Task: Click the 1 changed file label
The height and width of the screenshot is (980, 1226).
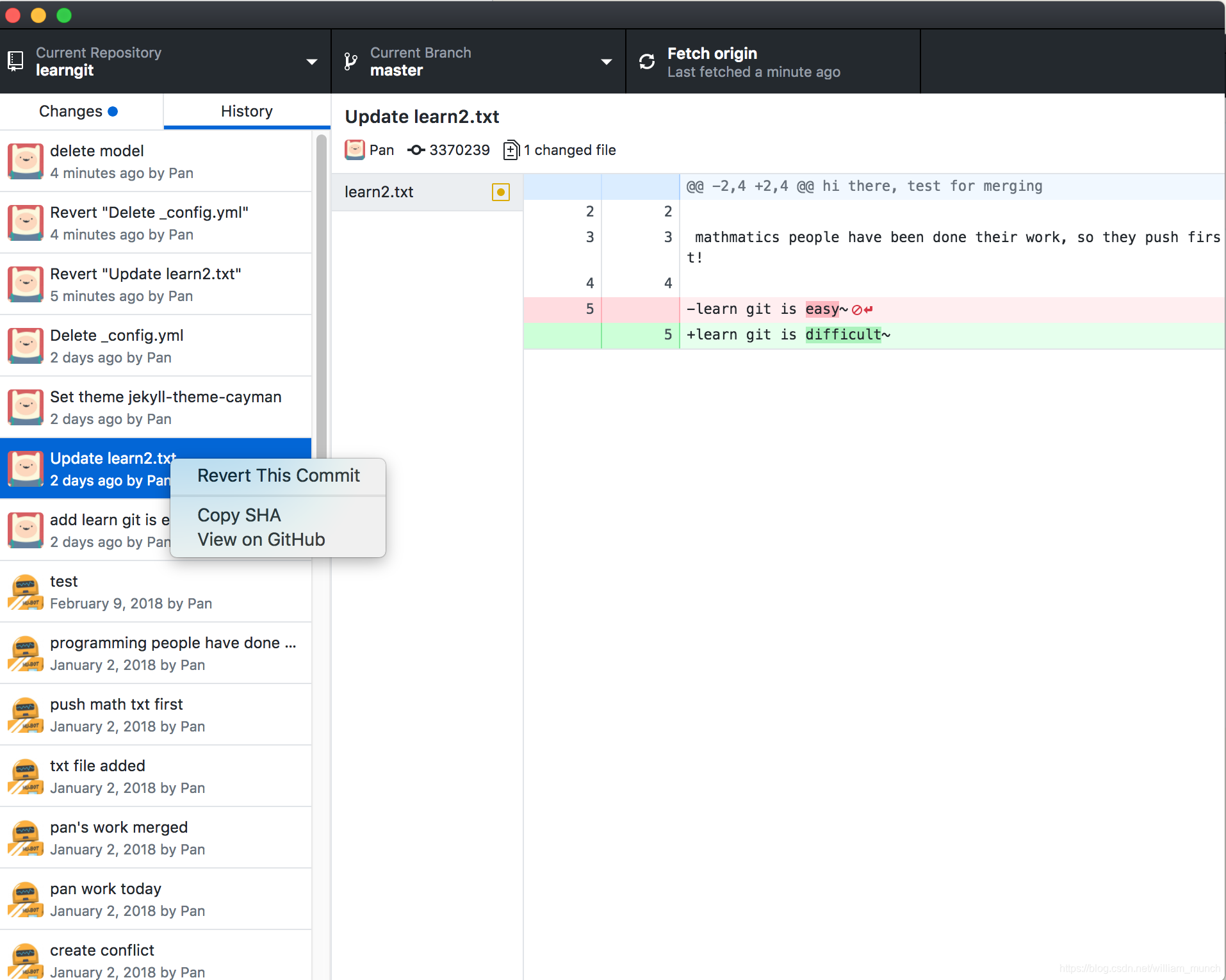Action: [x=569, y=150]
